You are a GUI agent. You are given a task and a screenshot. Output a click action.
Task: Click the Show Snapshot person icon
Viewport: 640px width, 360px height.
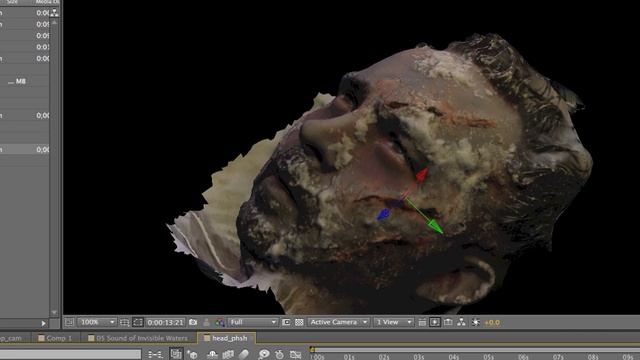pyautogui.click(x=207, y=322)
